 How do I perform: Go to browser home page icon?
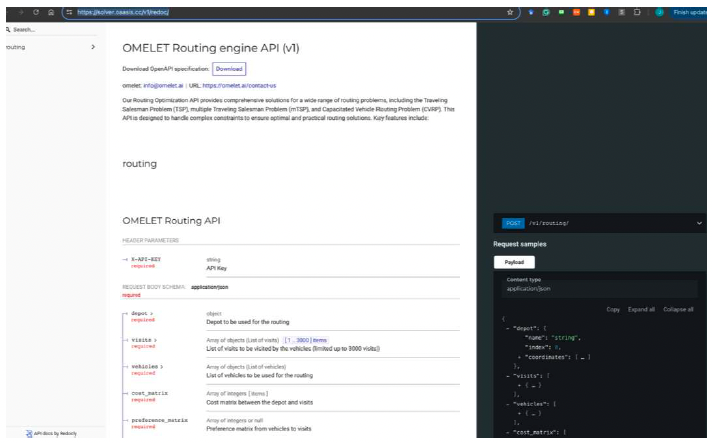(x=51, y=12)
